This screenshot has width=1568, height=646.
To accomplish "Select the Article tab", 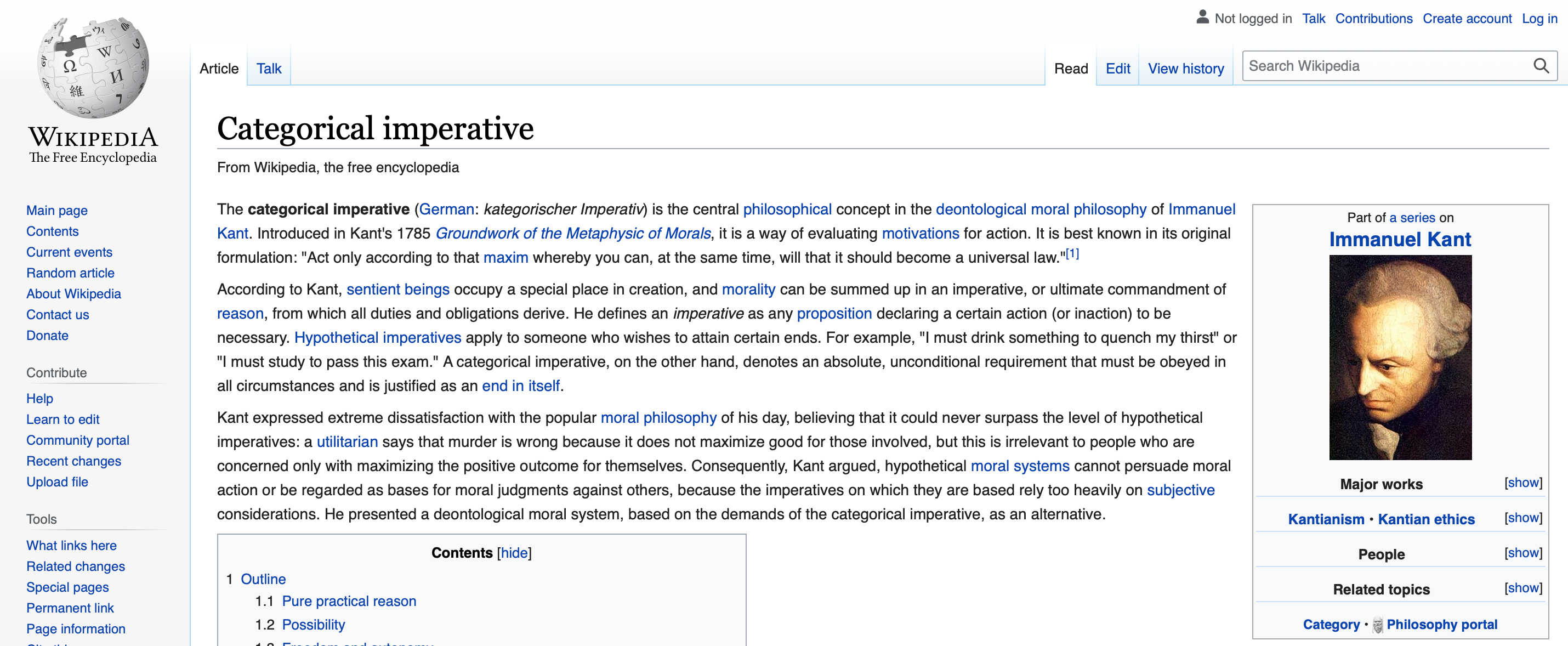I will pyautogui.click(x=219, y=68).
